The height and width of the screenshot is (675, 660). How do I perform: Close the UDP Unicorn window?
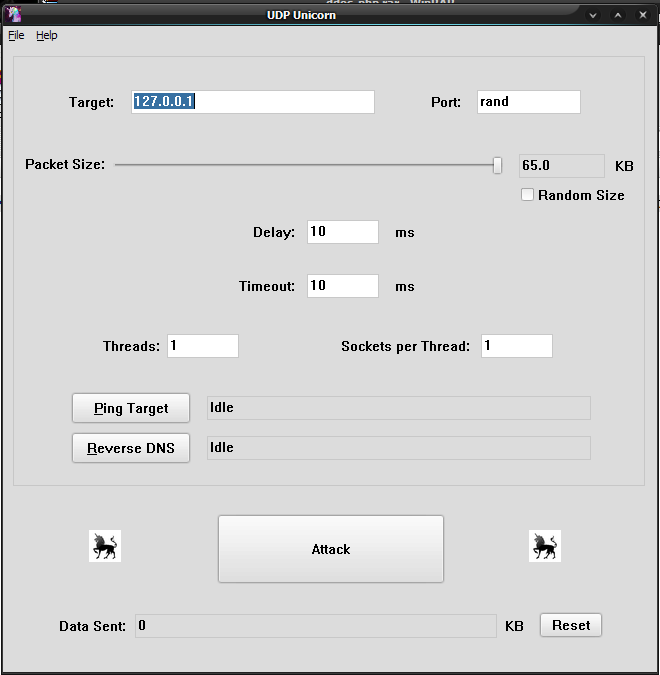click(642, 16)
